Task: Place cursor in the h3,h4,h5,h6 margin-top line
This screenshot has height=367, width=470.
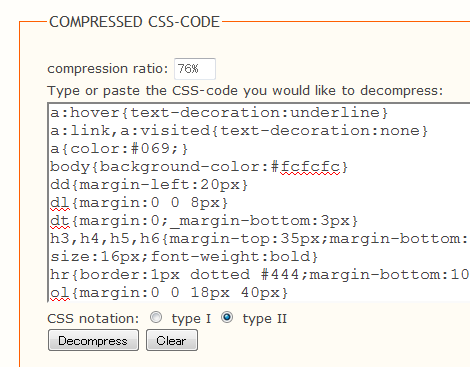Action: tap(259, 239)
